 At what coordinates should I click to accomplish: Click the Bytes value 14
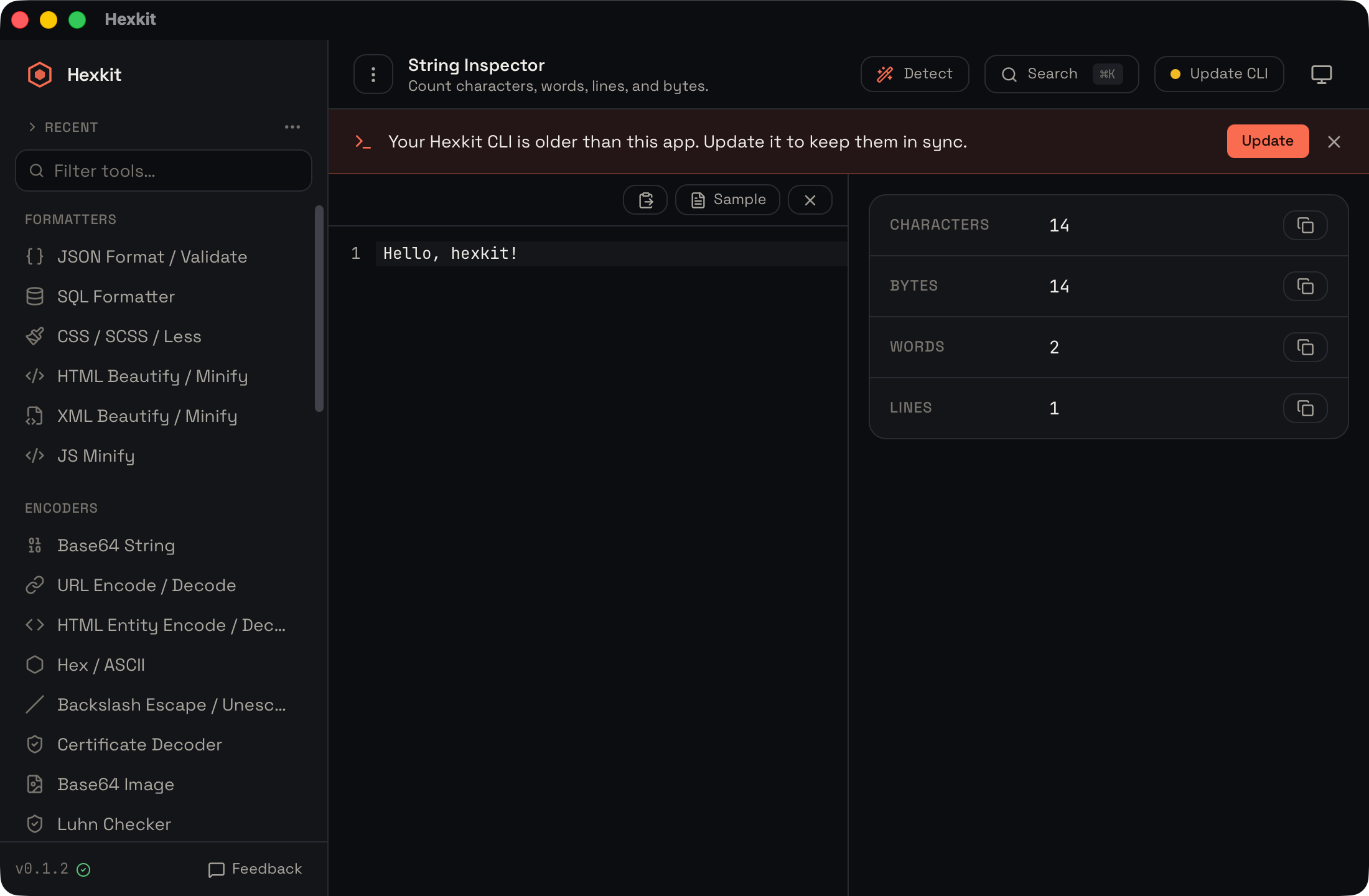(1059, 286)
